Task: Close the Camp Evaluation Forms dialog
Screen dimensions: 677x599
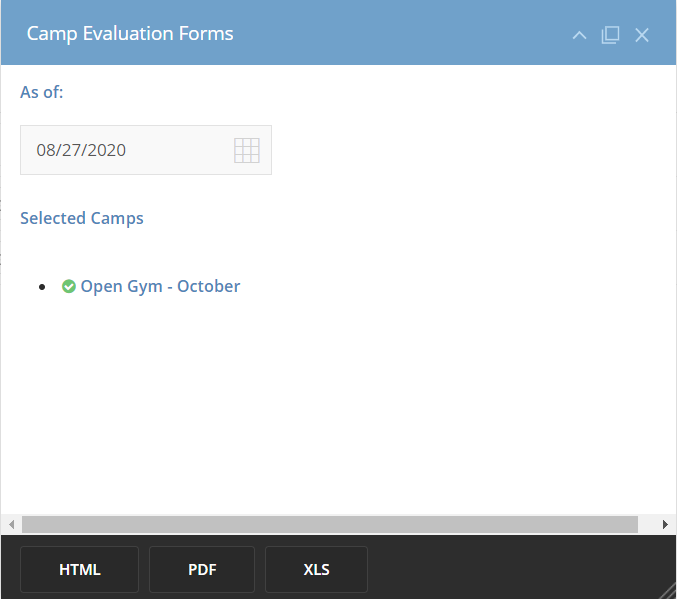Action: pos(642,35)
